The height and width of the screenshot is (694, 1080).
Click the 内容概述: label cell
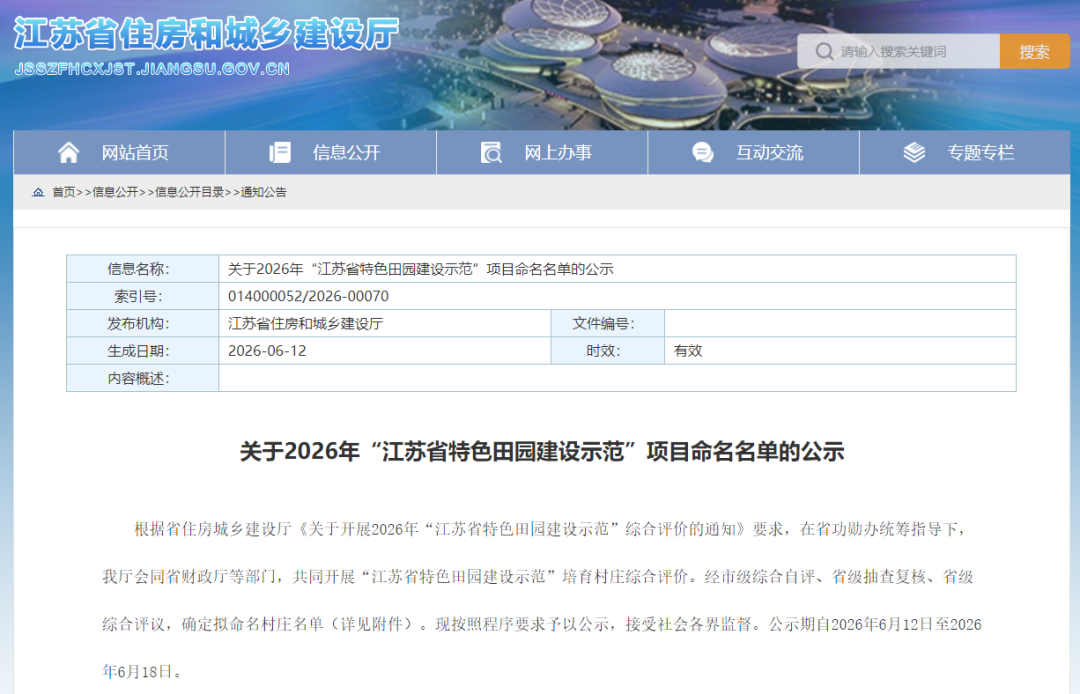pos(143,378)
